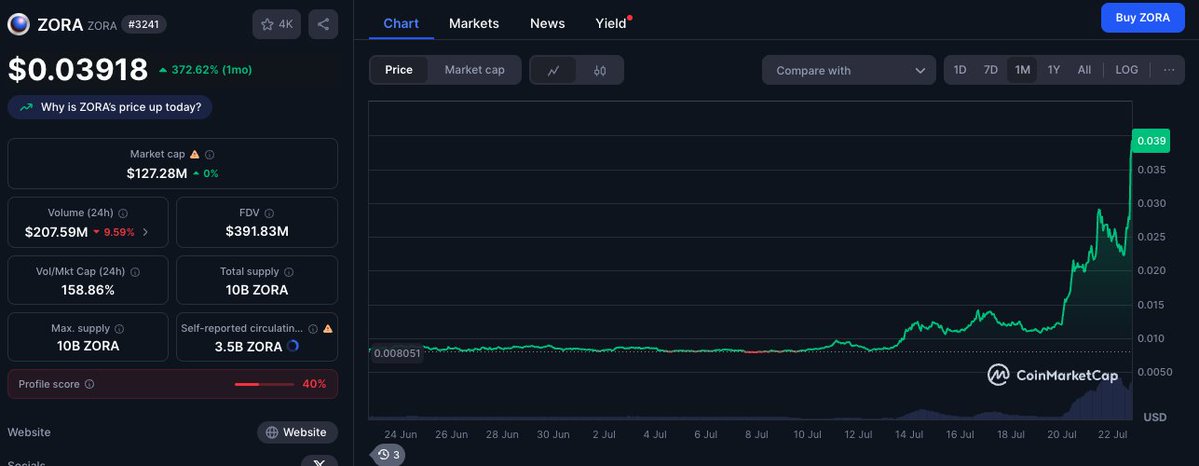
Task: Click the '10B ZORA' value under Max. supply
Action: click(88, 346)
